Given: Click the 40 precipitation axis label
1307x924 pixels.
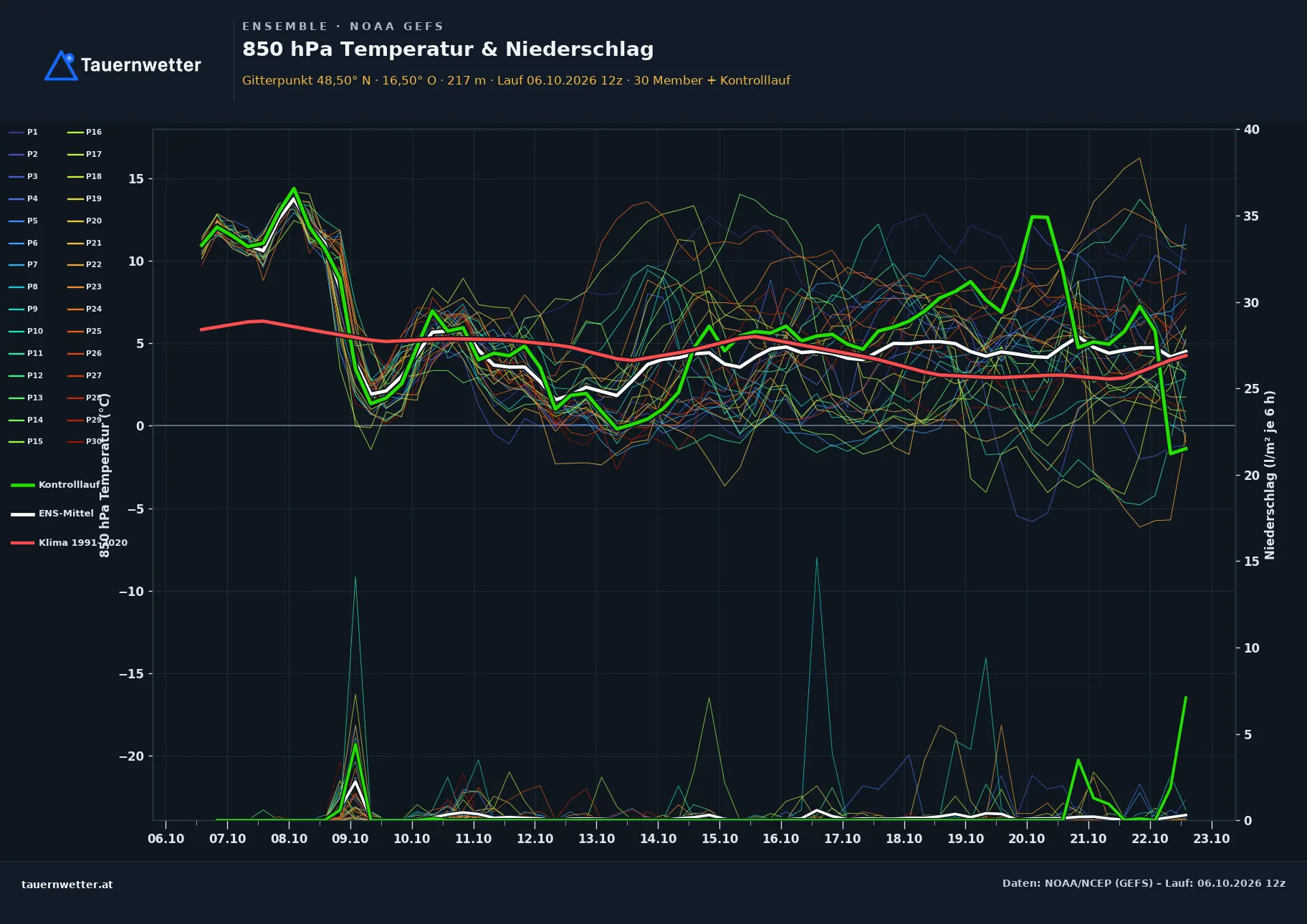Looking at the screenshot, I should (1252, 130).
